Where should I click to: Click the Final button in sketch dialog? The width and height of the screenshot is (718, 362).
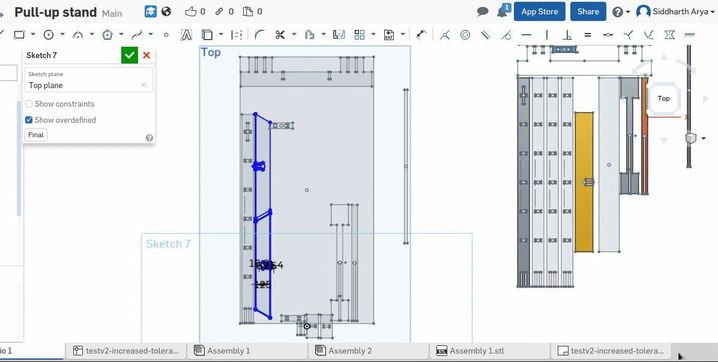[x=36, y=135]
